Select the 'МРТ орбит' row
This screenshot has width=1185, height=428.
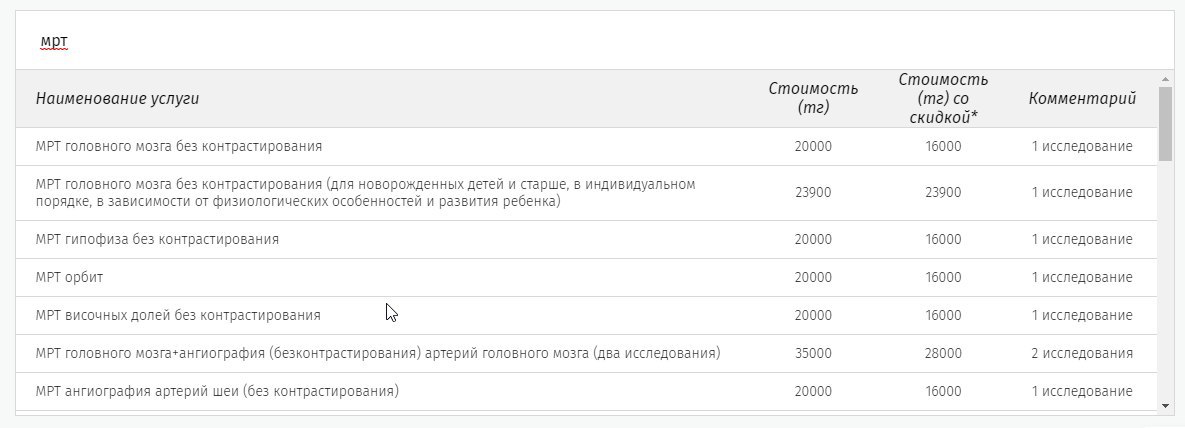(x=586, y=278)
